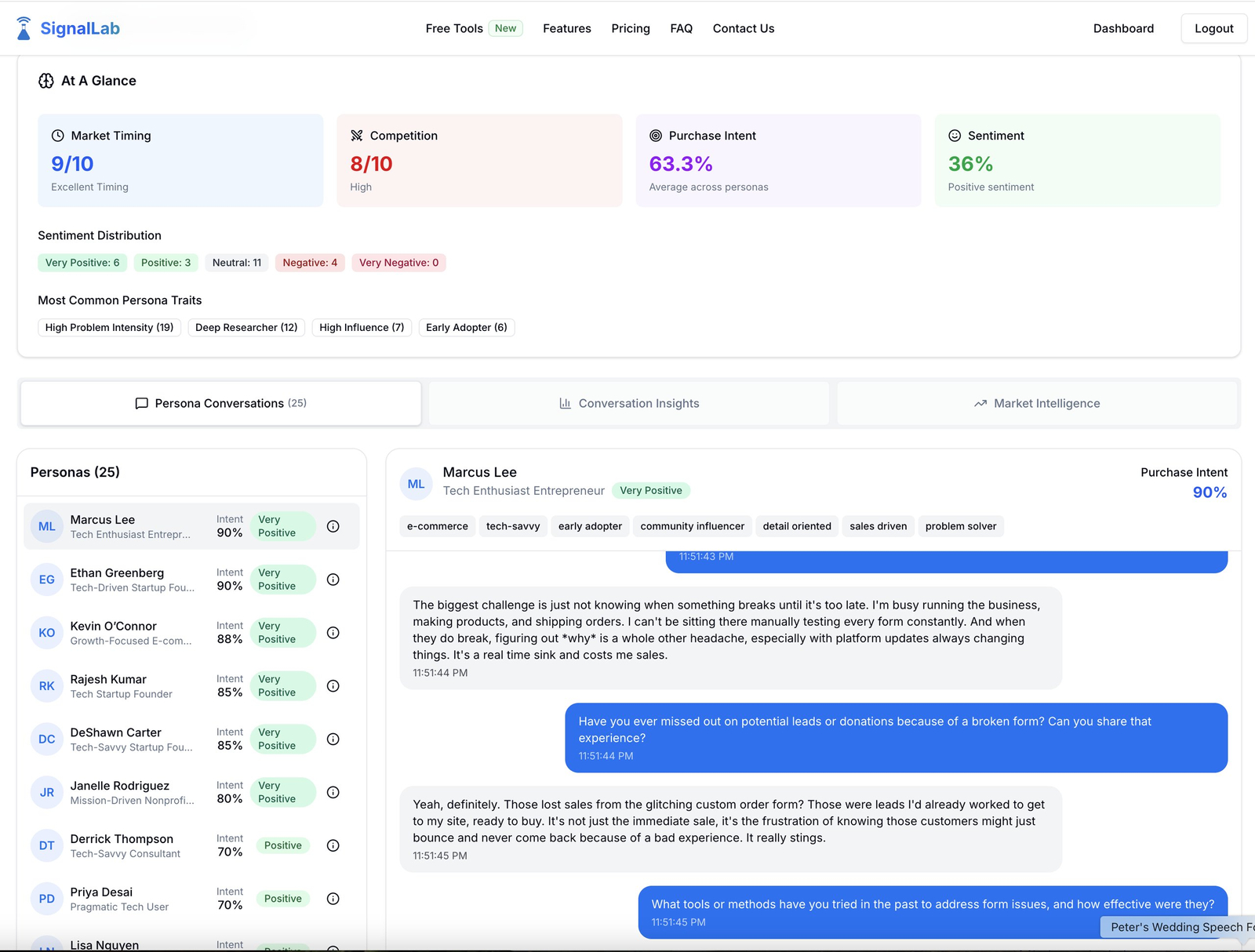Go to the Pricing page

pos(631,28)
